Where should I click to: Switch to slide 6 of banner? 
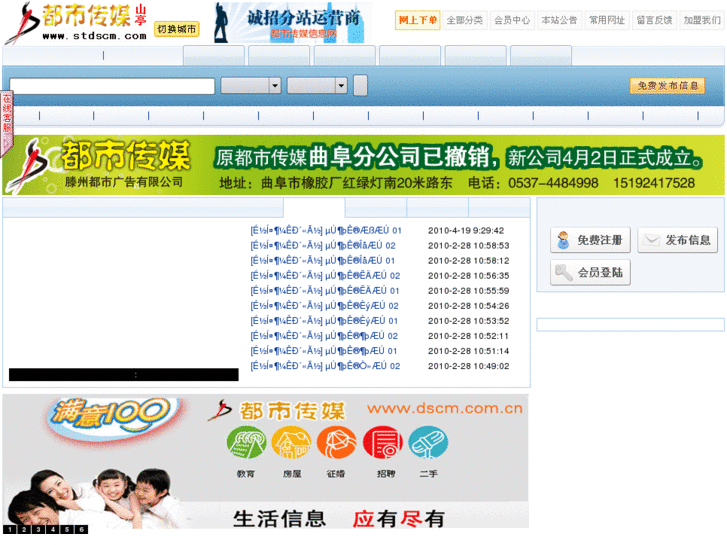81,529
